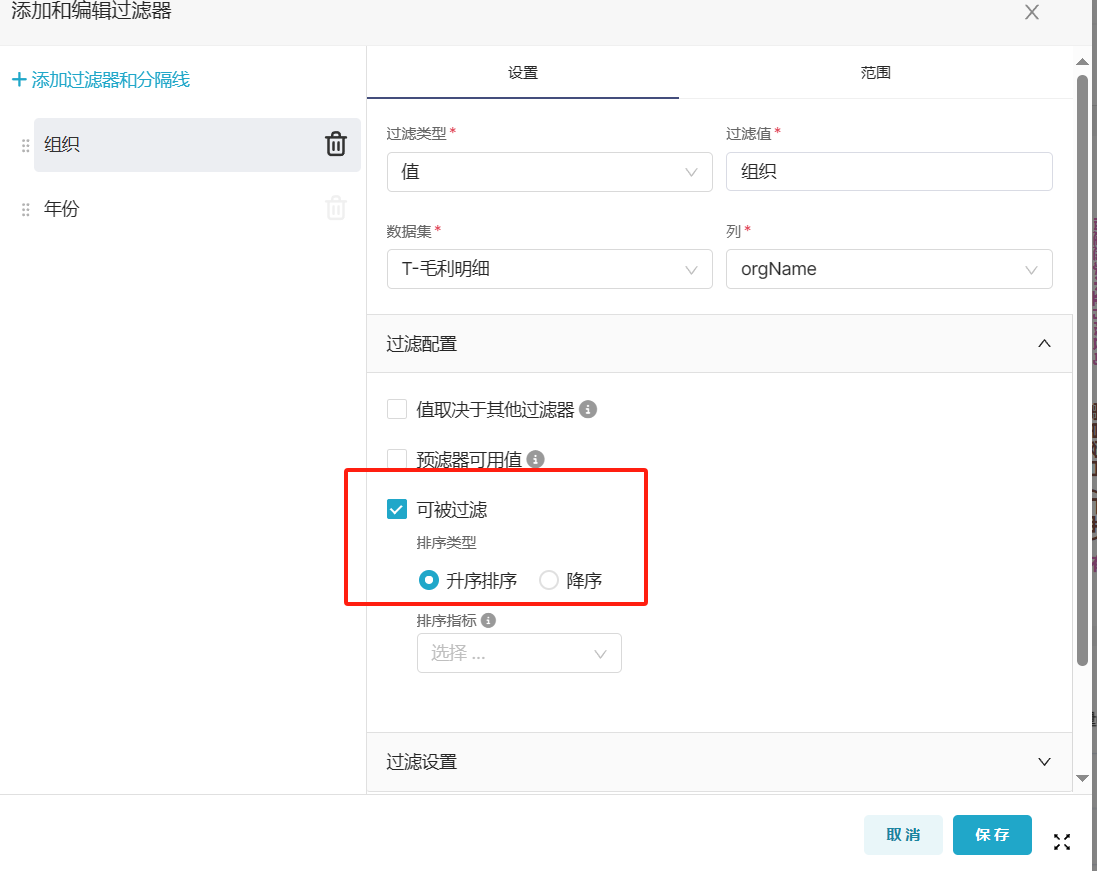Click info icon beside 预滤器可用值
Viewport: 1097px width, 871px height.
click(x=535, y=459)
